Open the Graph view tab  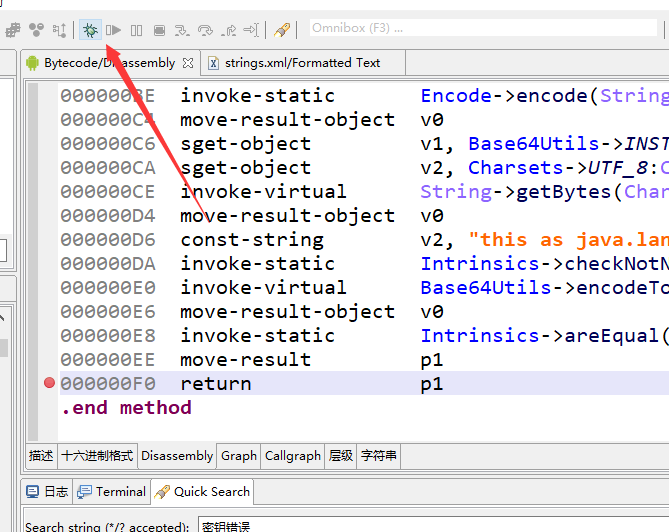coord(239,456)
